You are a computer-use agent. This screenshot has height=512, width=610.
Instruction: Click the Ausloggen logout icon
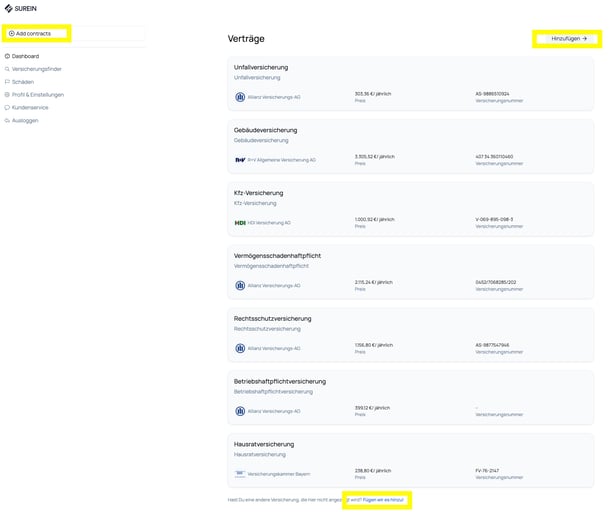point(7,120)
